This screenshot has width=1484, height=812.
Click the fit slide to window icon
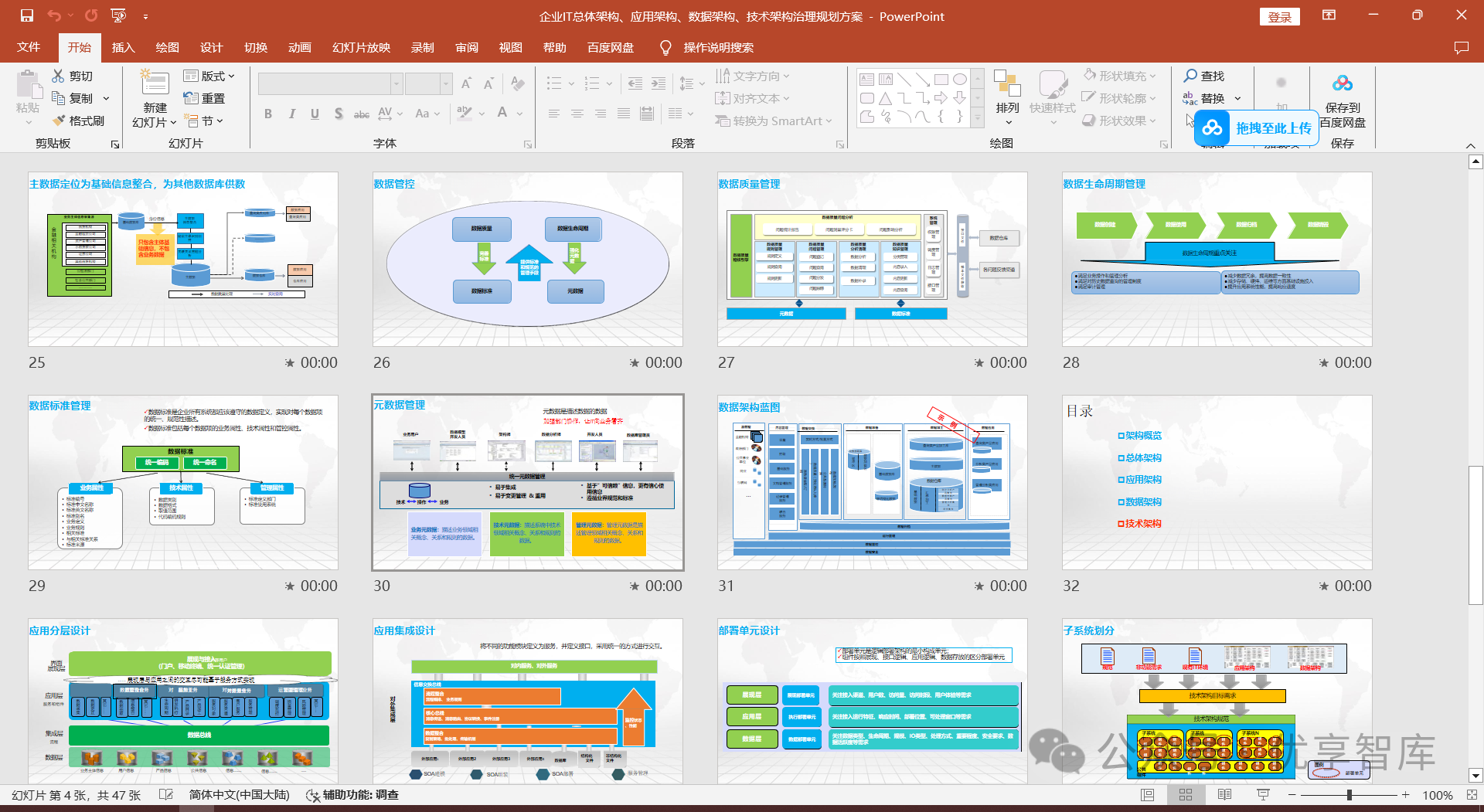(1471, 794)
